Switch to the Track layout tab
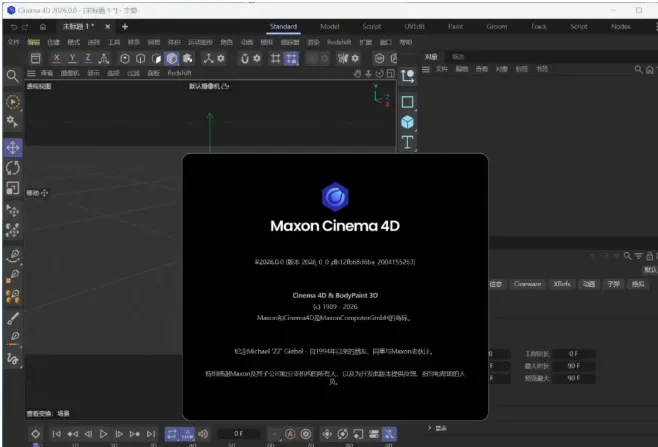 pos(539,26)
